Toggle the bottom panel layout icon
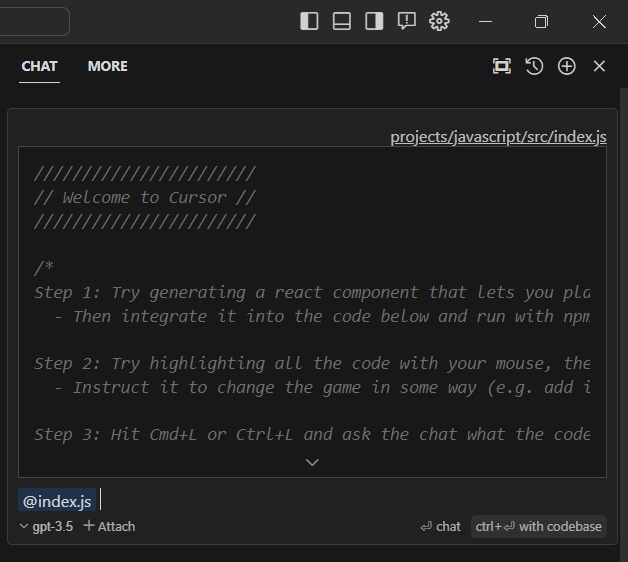This screenshot has height=562, width=628. point(342,21)
